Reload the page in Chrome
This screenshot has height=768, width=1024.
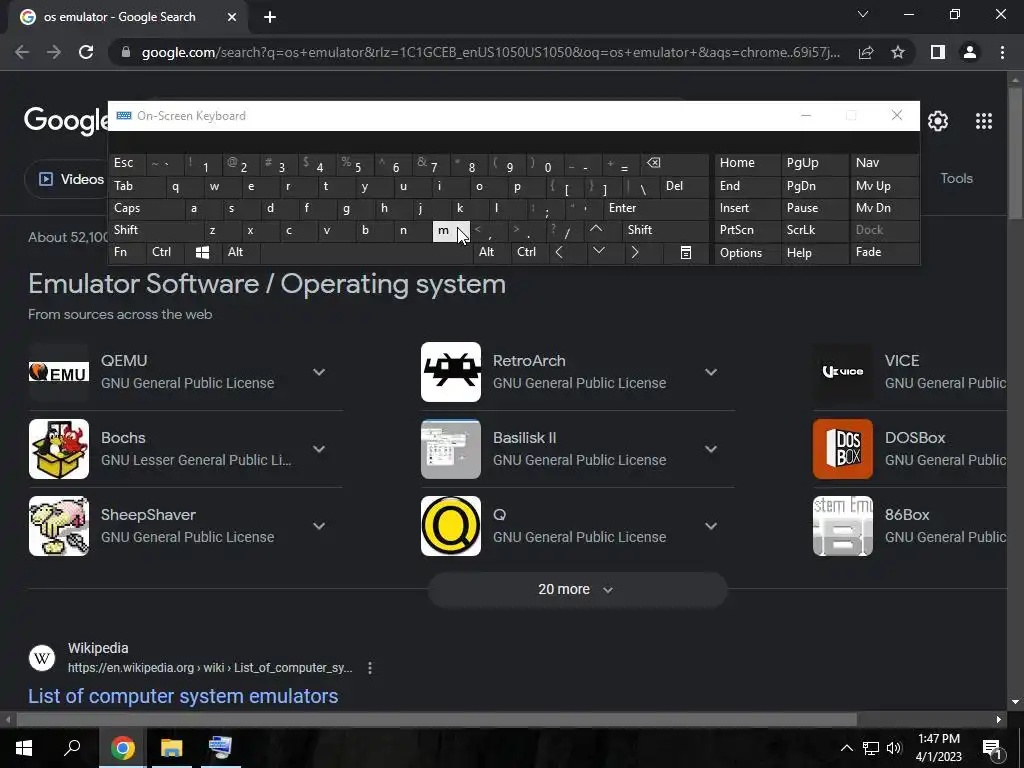click(x=86, y=52)
